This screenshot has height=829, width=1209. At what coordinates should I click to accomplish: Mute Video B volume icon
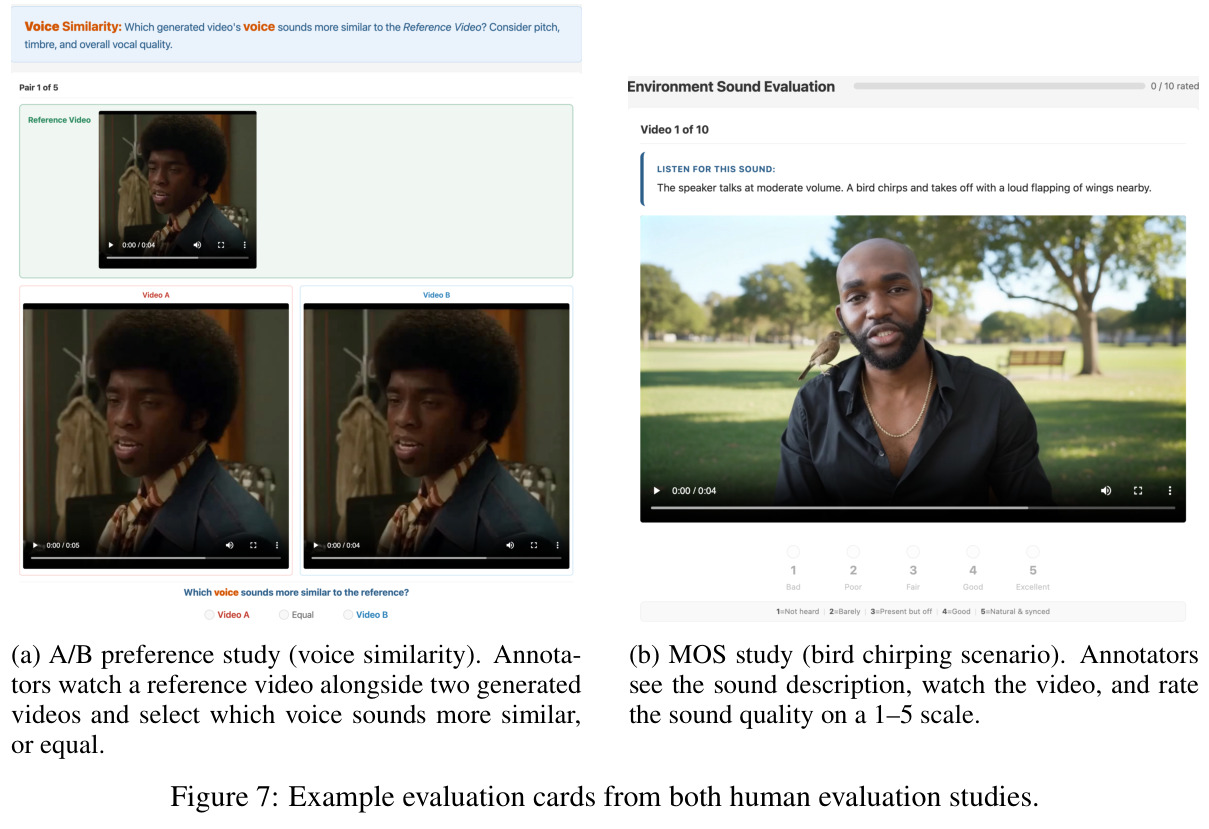click(510, 545)
